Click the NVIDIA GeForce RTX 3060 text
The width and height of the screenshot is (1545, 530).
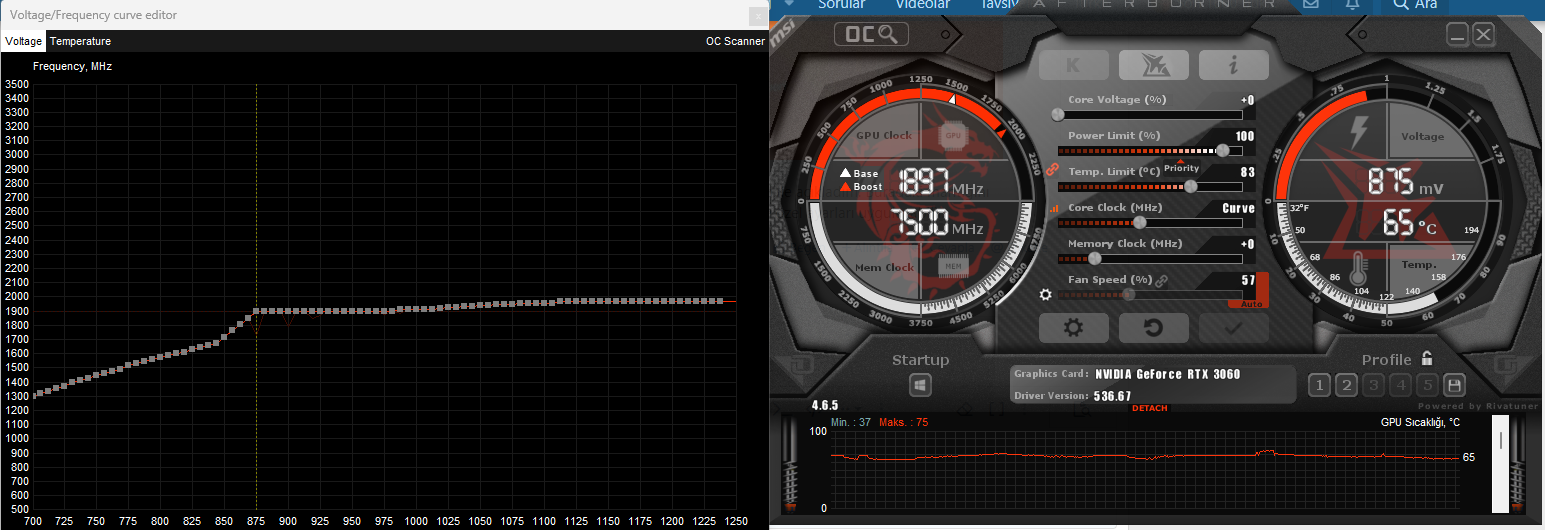(x=1167, y=374)
